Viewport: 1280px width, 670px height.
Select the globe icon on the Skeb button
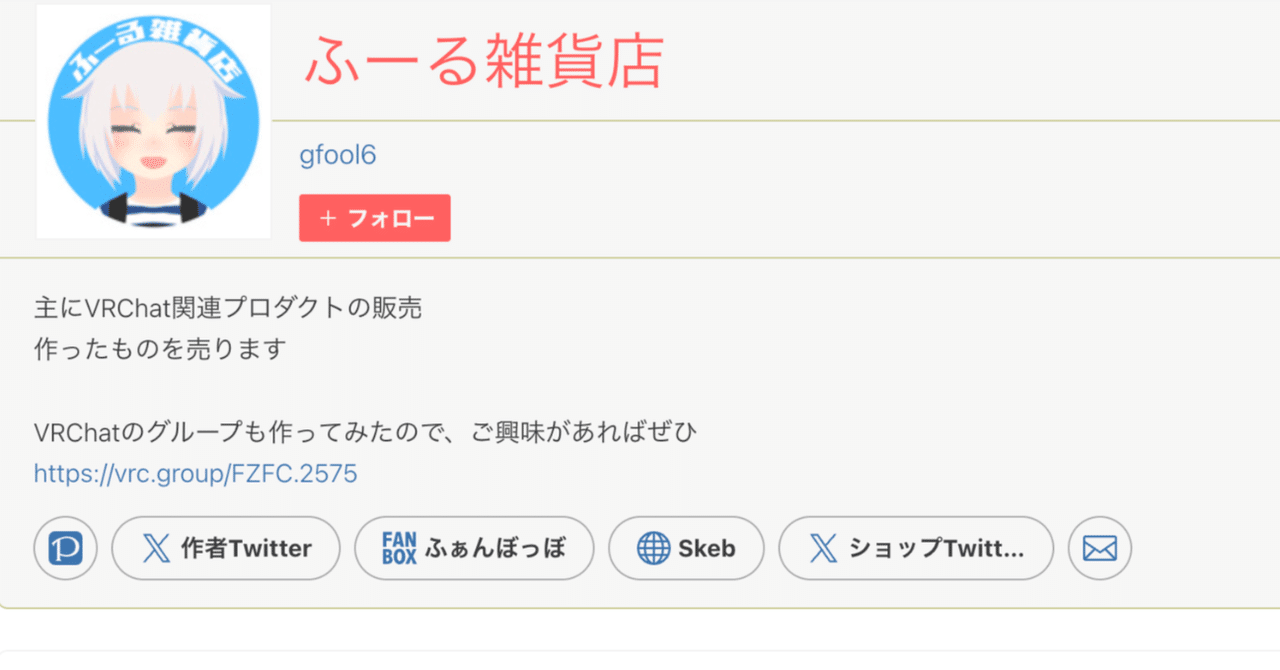[x=655, y=548]
